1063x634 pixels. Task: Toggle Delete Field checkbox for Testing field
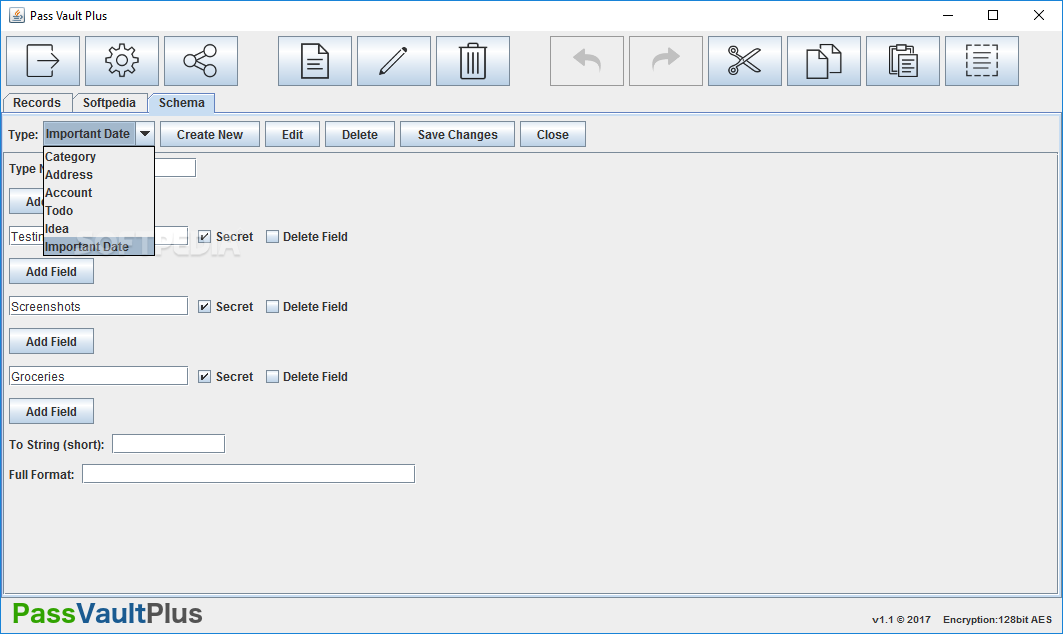273,237
